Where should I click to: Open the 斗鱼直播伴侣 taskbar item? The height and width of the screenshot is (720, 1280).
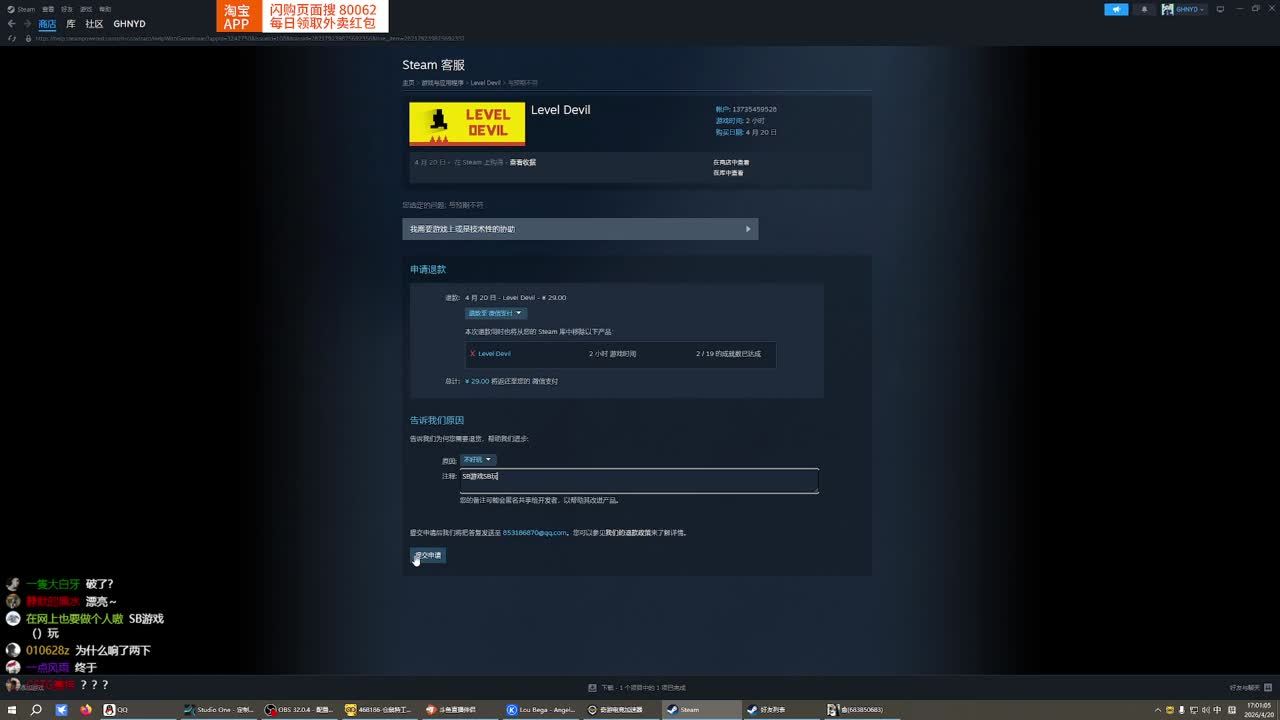(x=461, y=710)
